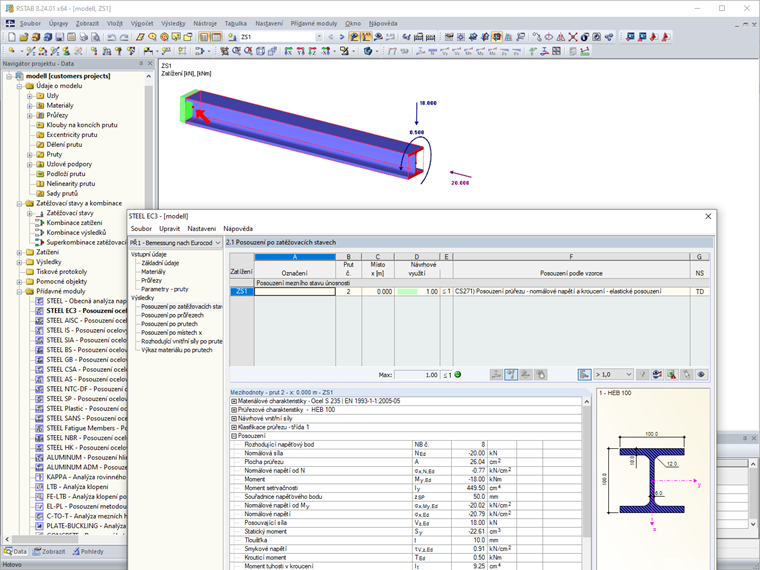Expand the Uzly tree node

[x=30, y=96]
